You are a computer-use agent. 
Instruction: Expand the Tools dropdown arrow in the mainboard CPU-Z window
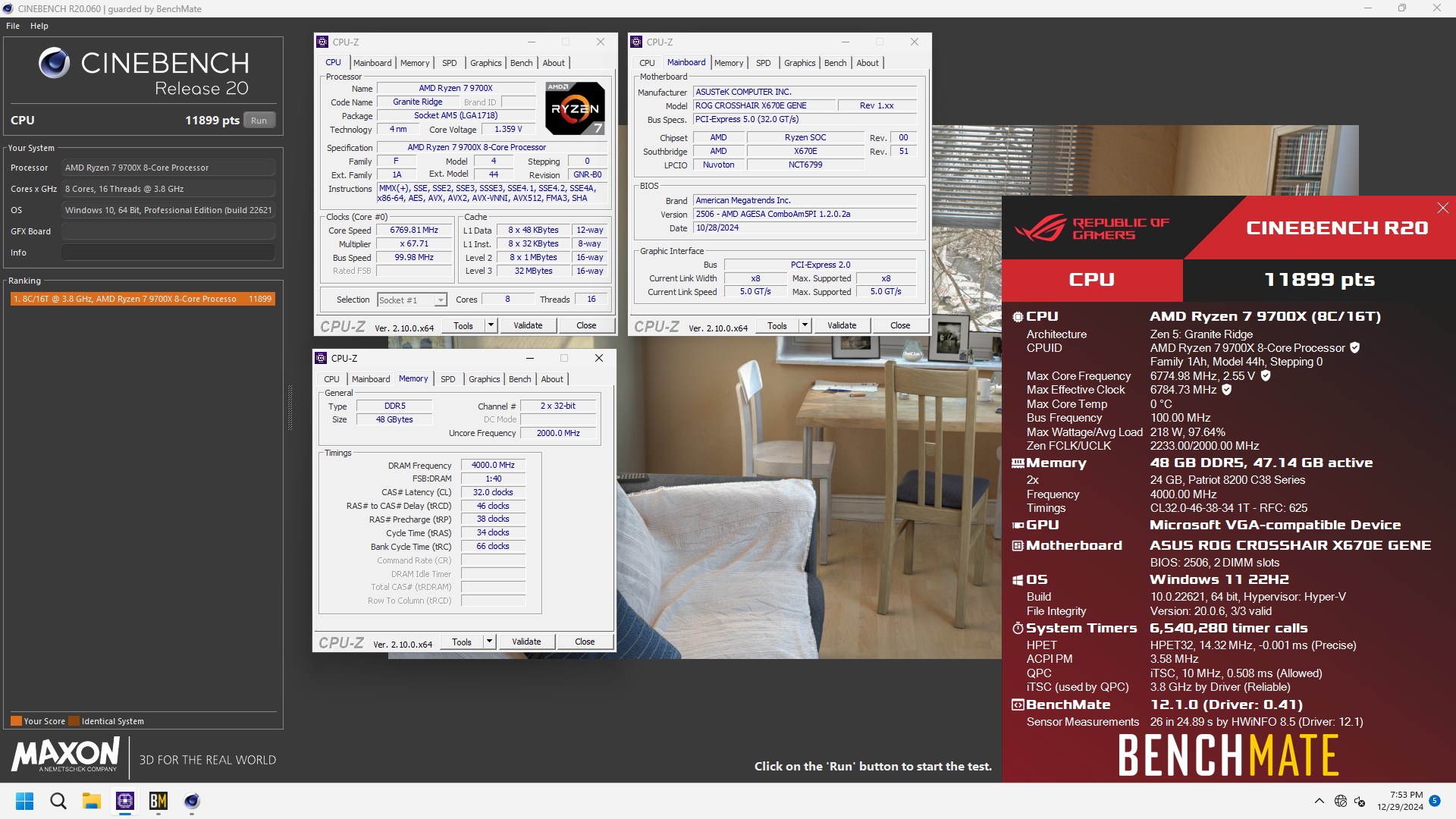[x=805, y=325]
